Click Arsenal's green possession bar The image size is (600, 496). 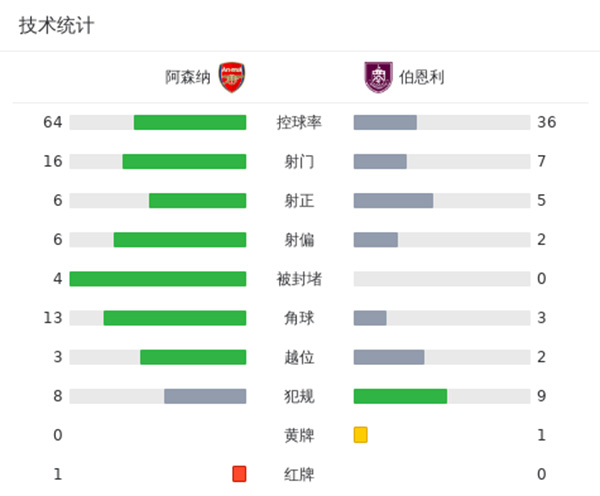click(190, 123)
